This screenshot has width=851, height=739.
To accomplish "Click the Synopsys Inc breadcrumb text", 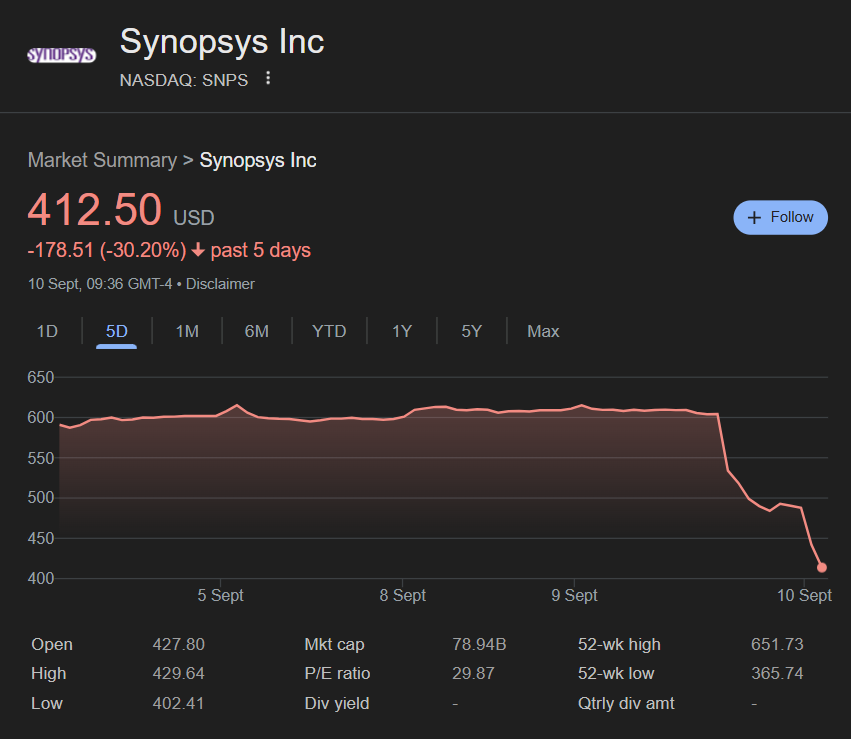I will pos(258,160).
